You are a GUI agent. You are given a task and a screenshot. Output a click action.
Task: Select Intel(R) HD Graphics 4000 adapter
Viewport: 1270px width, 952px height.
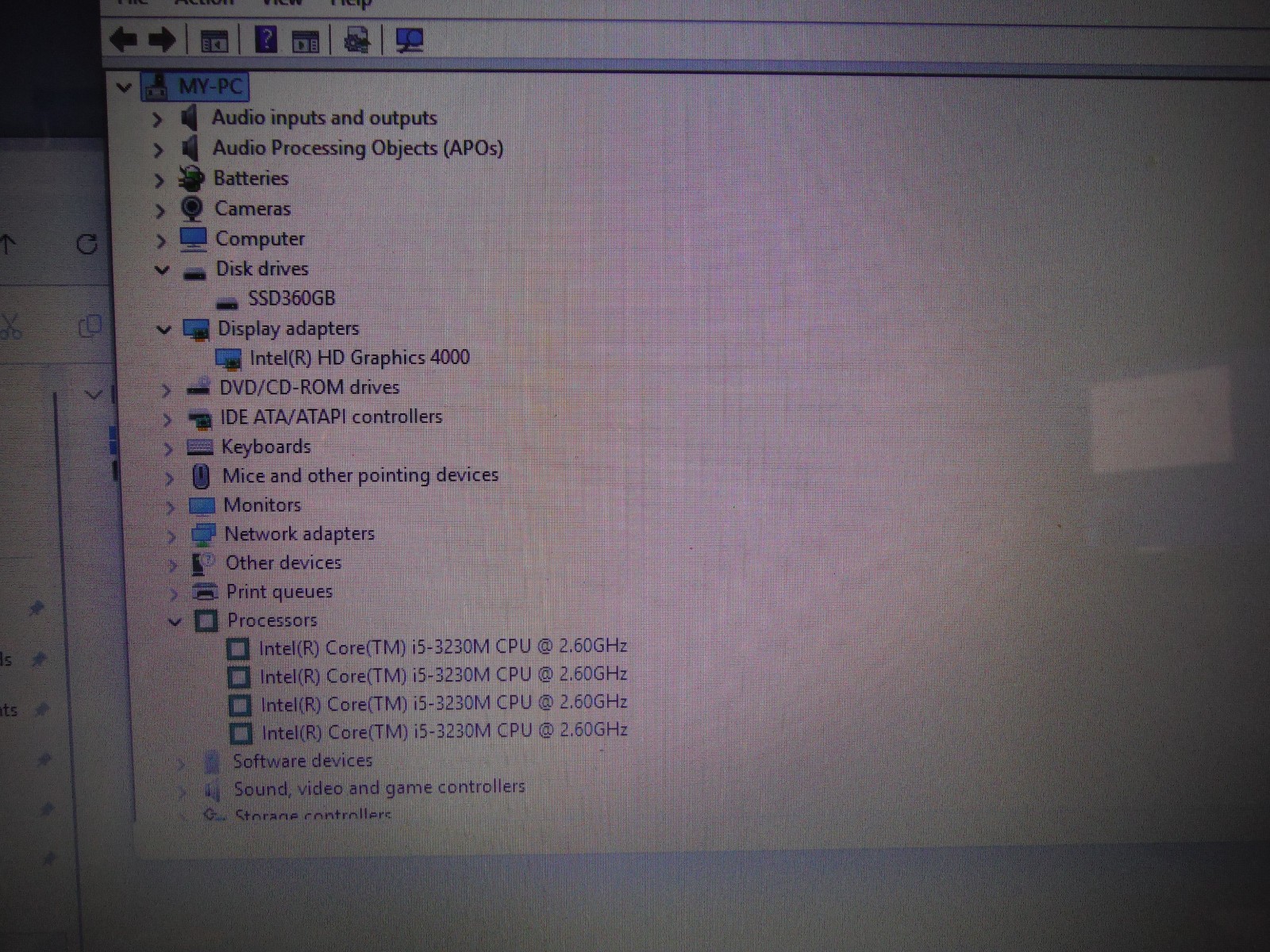[360, 358]
